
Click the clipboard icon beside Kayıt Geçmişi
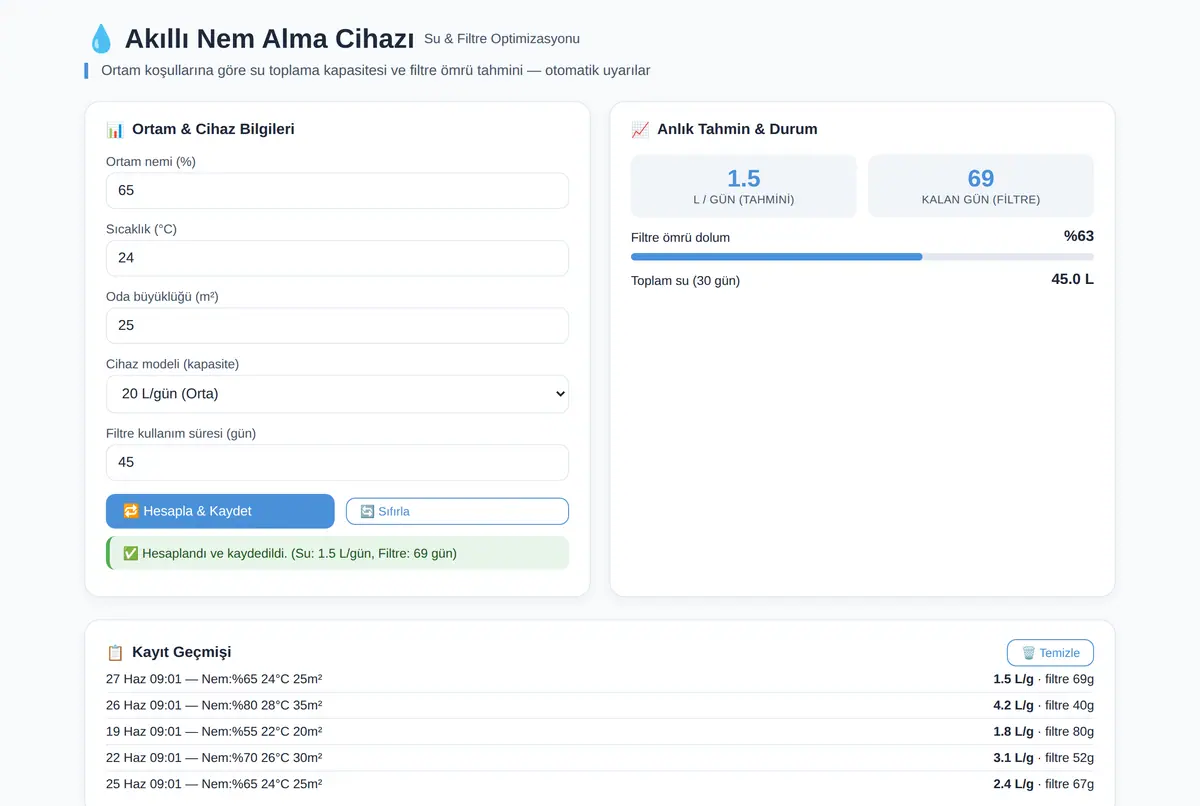pyautogui.click(x=115, y=652)
